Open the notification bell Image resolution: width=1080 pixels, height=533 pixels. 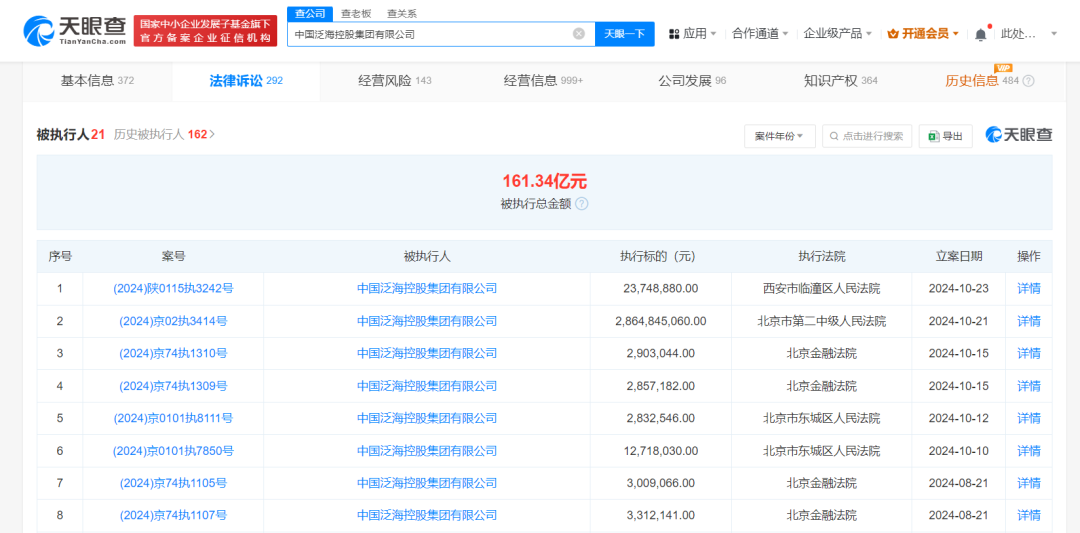tap(981, 34)
